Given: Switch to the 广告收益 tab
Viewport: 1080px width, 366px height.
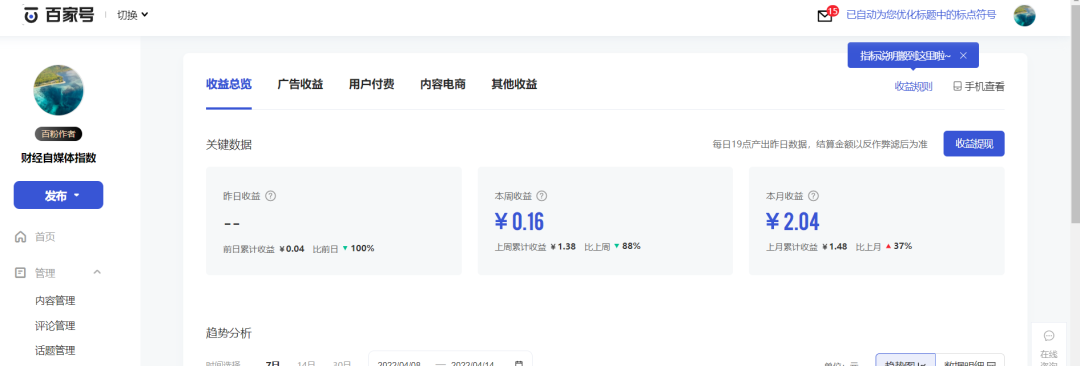Looking at the screenshot, I should 300,84.
